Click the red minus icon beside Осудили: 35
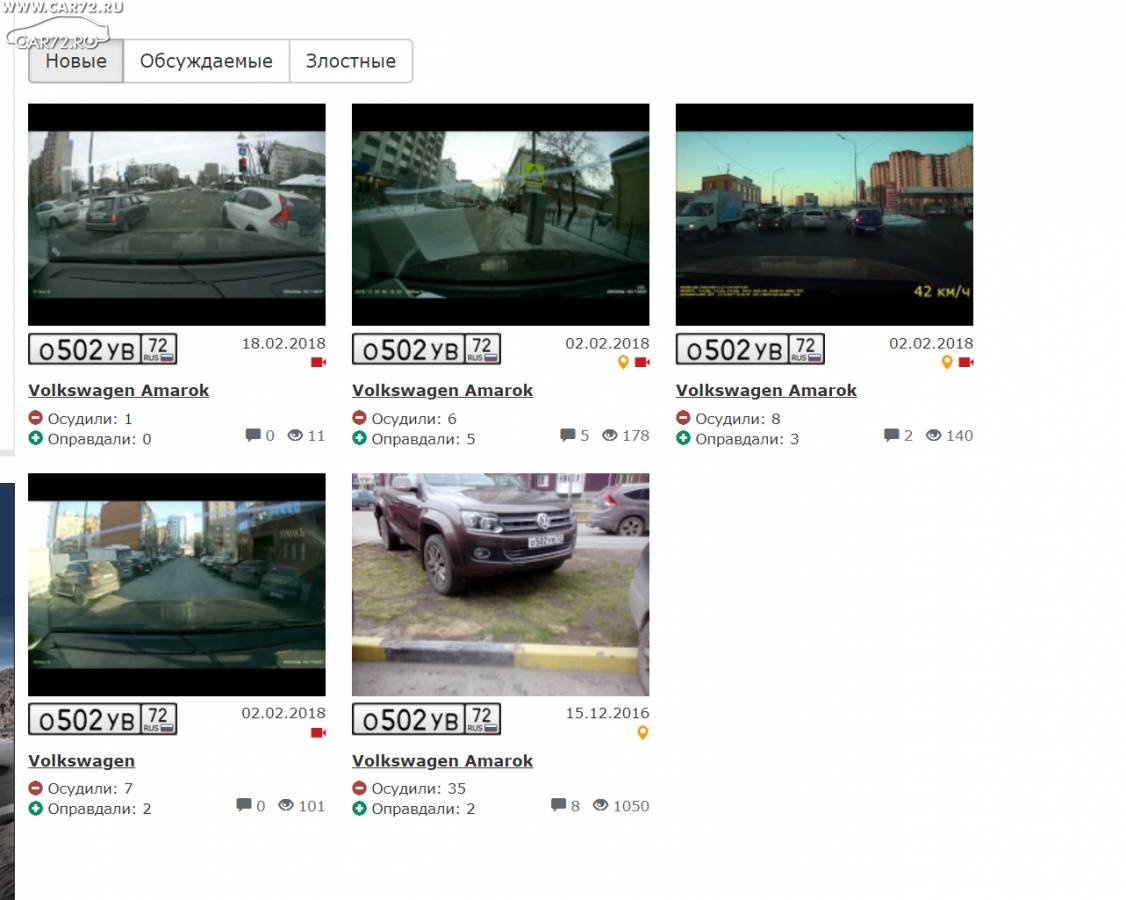Screen dimensions: 1126x900 click(x=359, y=788)
